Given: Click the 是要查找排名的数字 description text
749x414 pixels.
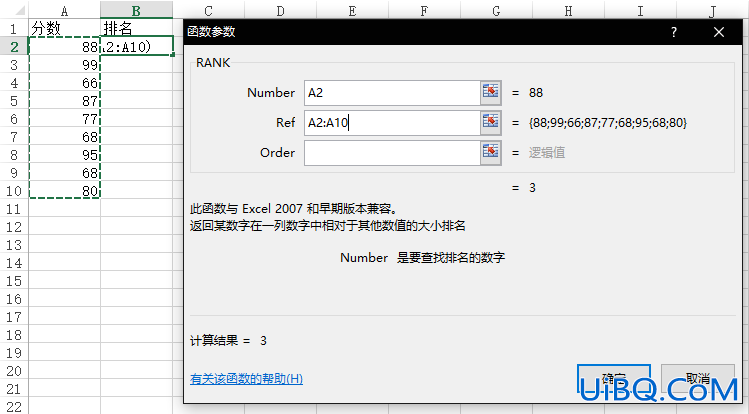Looking at the screenshot, I should (x=450, y=258).
